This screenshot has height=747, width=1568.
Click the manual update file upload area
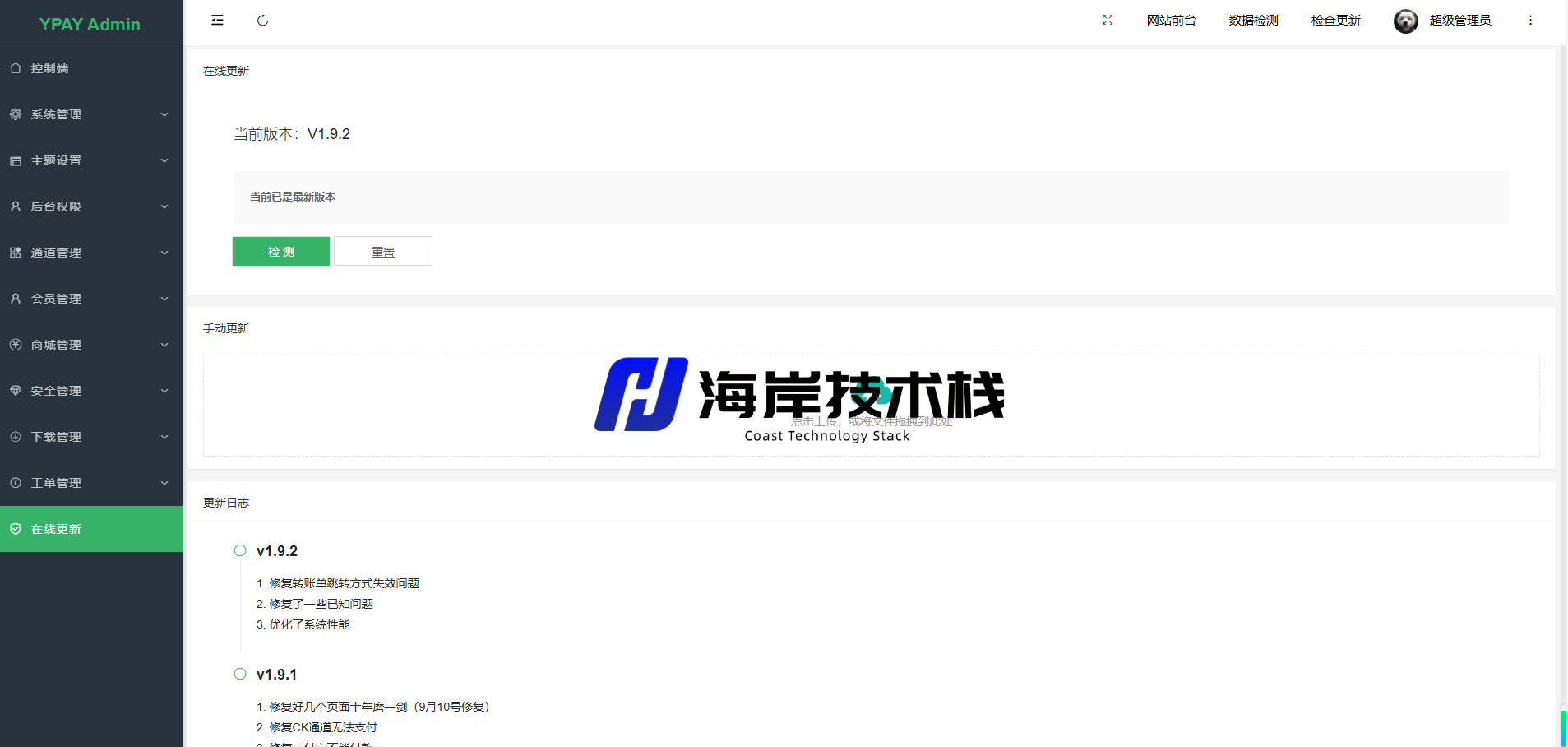[872, 406]
